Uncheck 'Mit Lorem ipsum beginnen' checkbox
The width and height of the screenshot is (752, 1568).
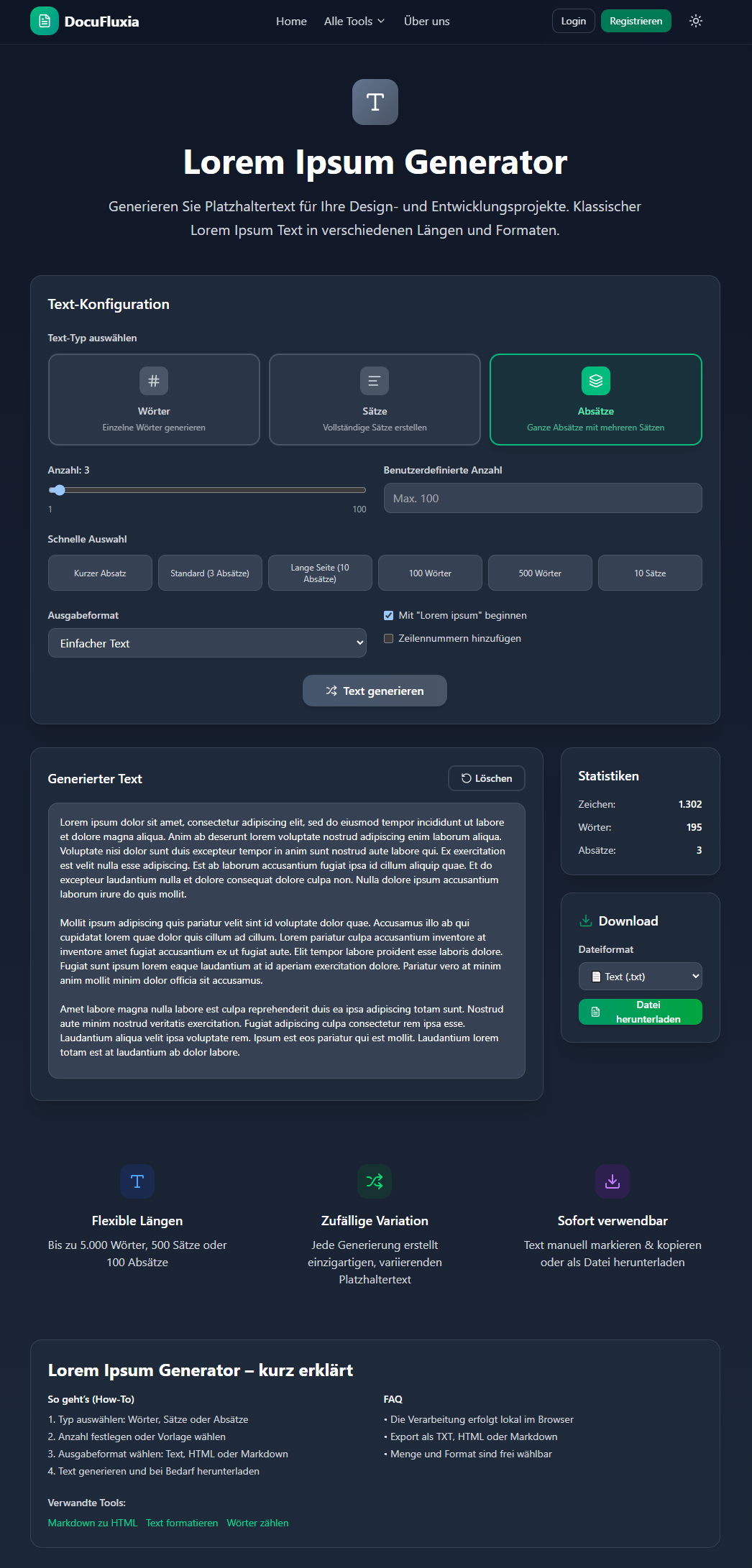coord(389,616)
